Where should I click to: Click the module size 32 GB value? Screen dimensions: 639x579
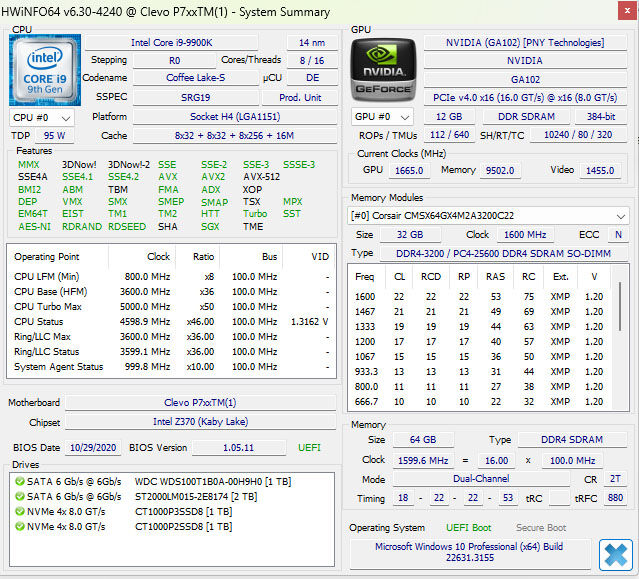(410, 235)
